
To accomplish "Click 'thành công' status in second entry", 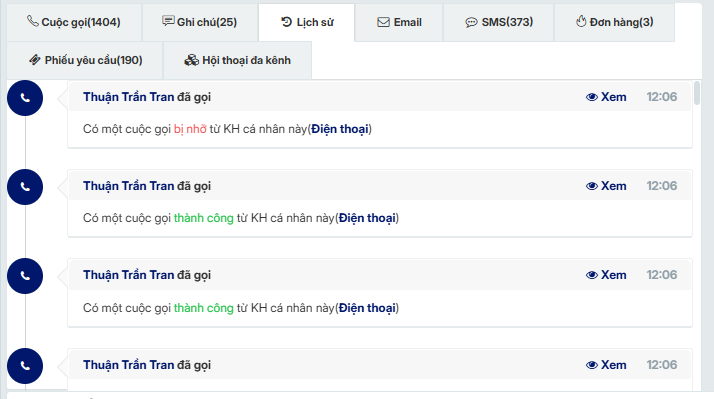I will click(x=204, y=218).
